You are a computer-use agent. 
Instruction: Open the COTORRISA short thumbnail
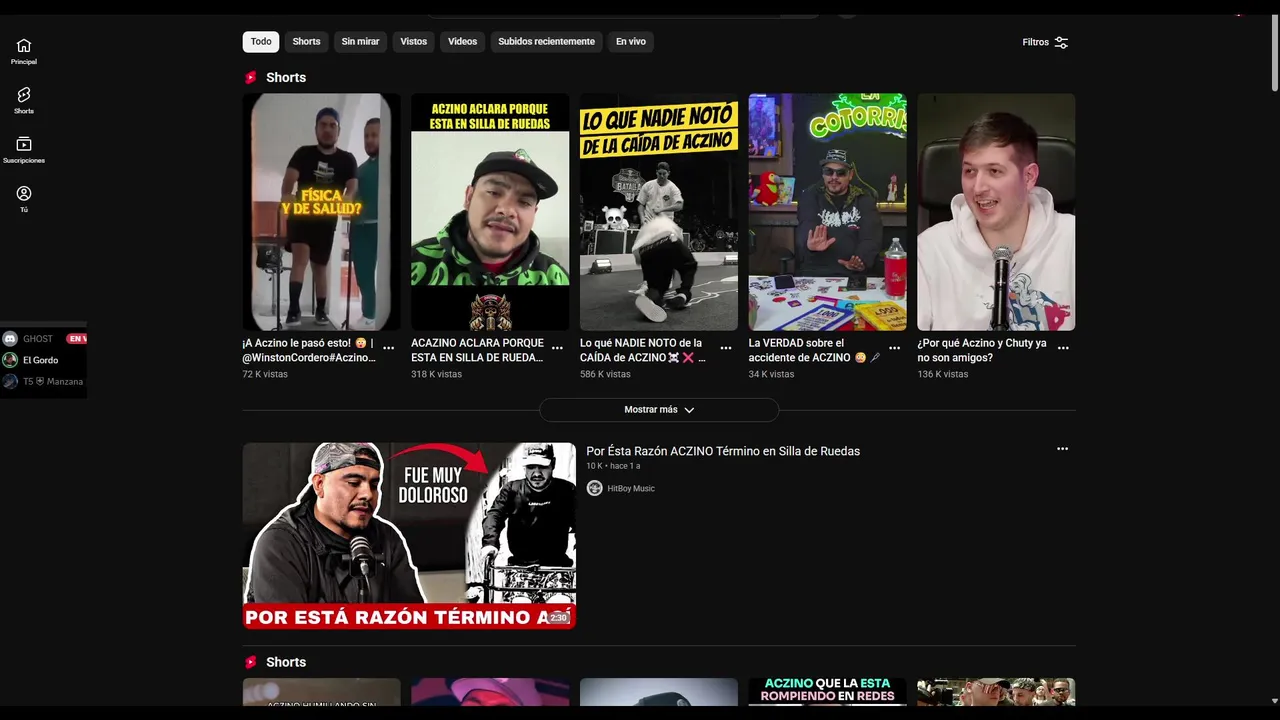827,212
